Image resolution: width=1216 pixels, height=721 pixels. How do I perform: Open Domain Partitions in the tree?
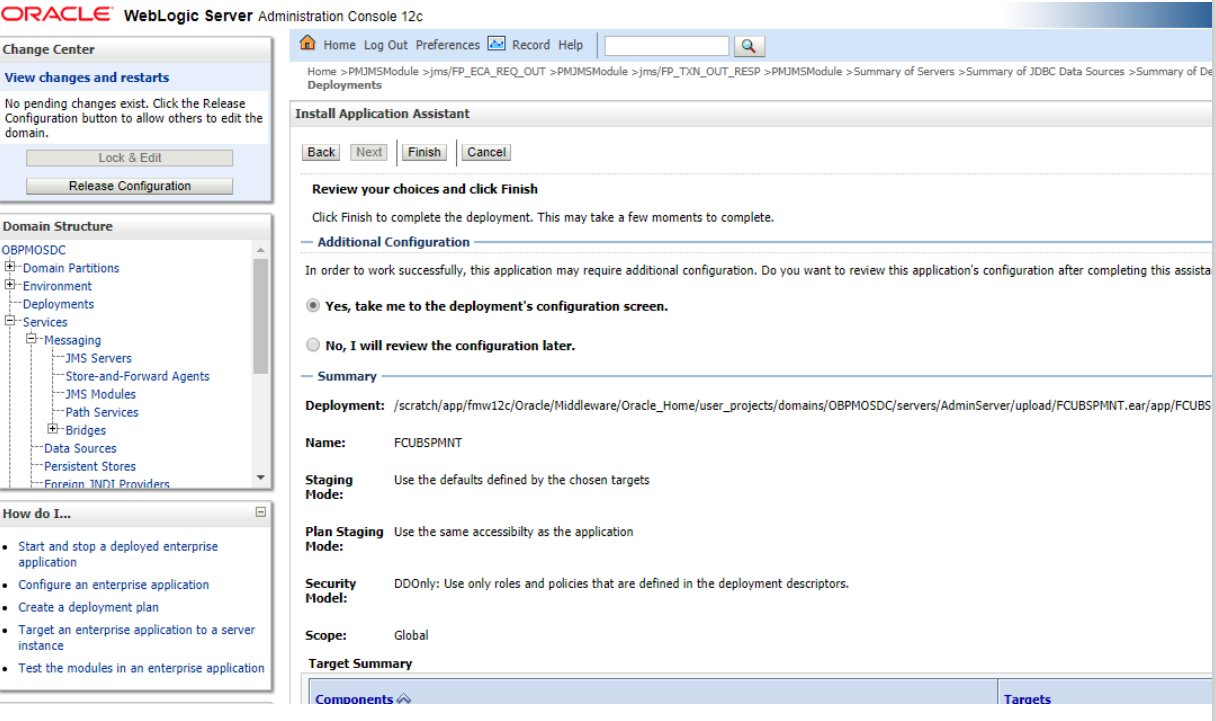(x=71, y=268)
